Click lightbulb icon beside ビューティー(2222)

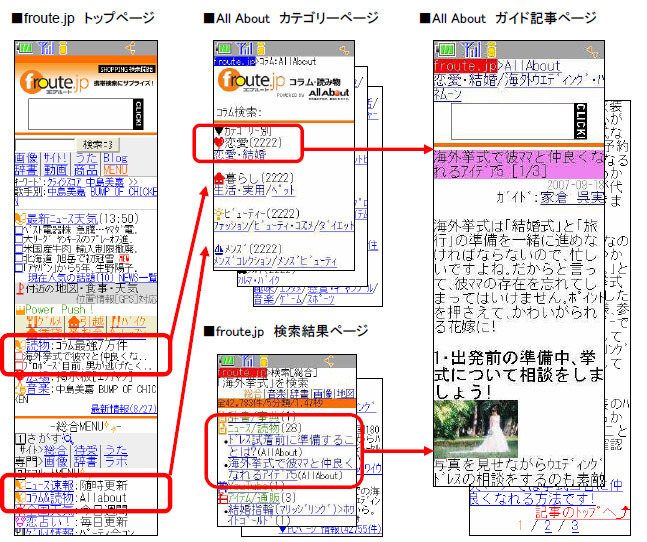coord(218,214)
